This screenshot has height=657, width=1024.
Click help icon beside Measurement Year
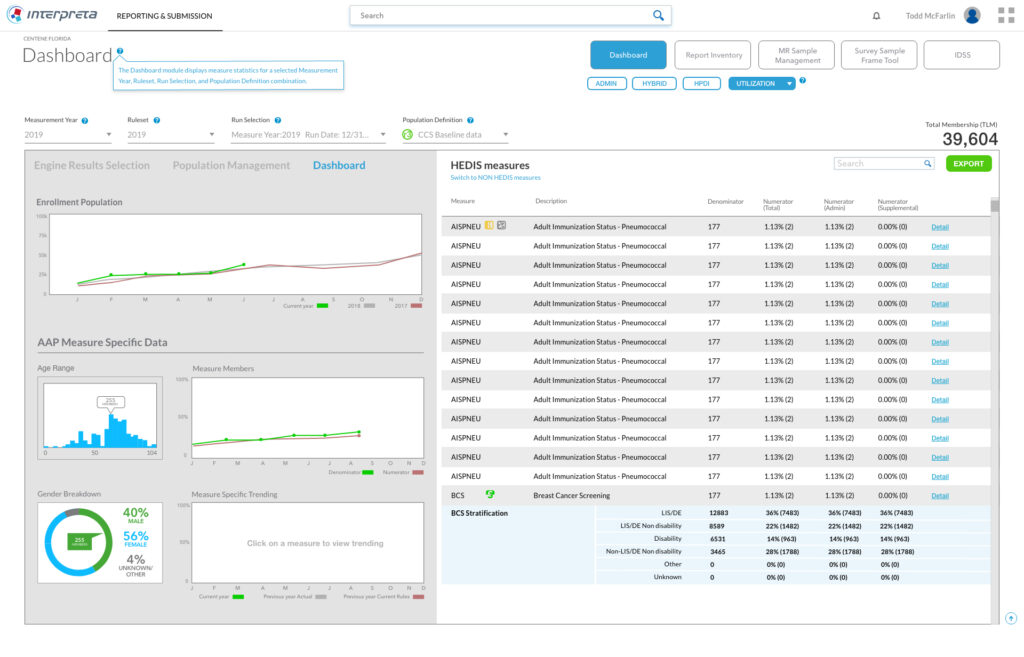tap(85, 120)
